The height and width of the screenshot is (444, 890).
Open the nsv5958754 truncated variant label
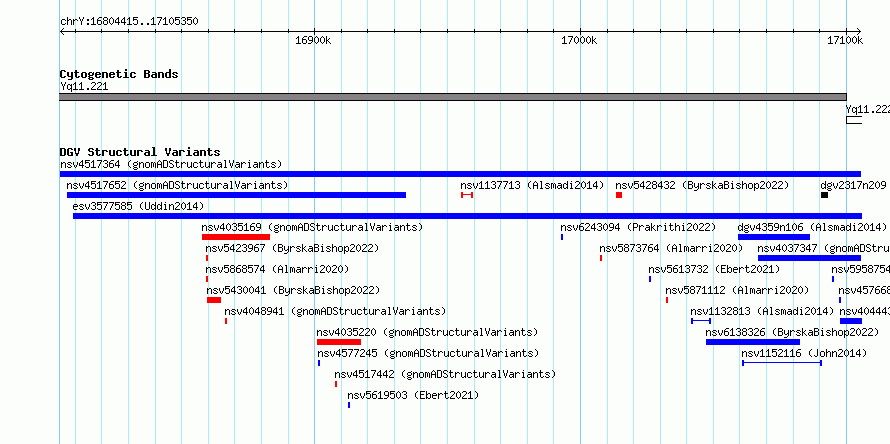coord(860,269)
